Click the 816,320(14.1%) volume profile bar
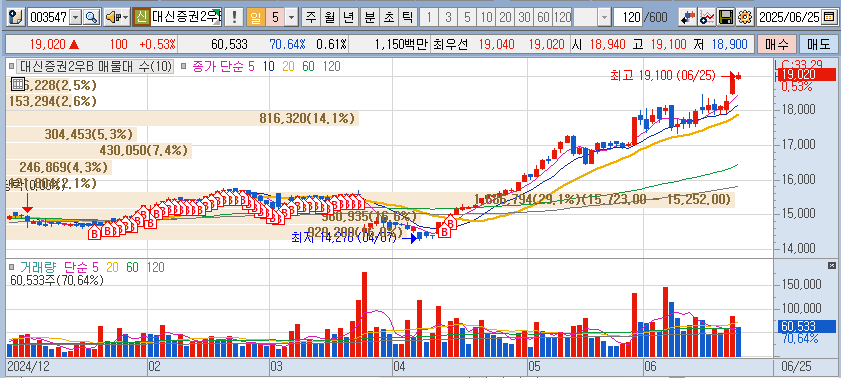841x378 pixels. click(182, 118)
